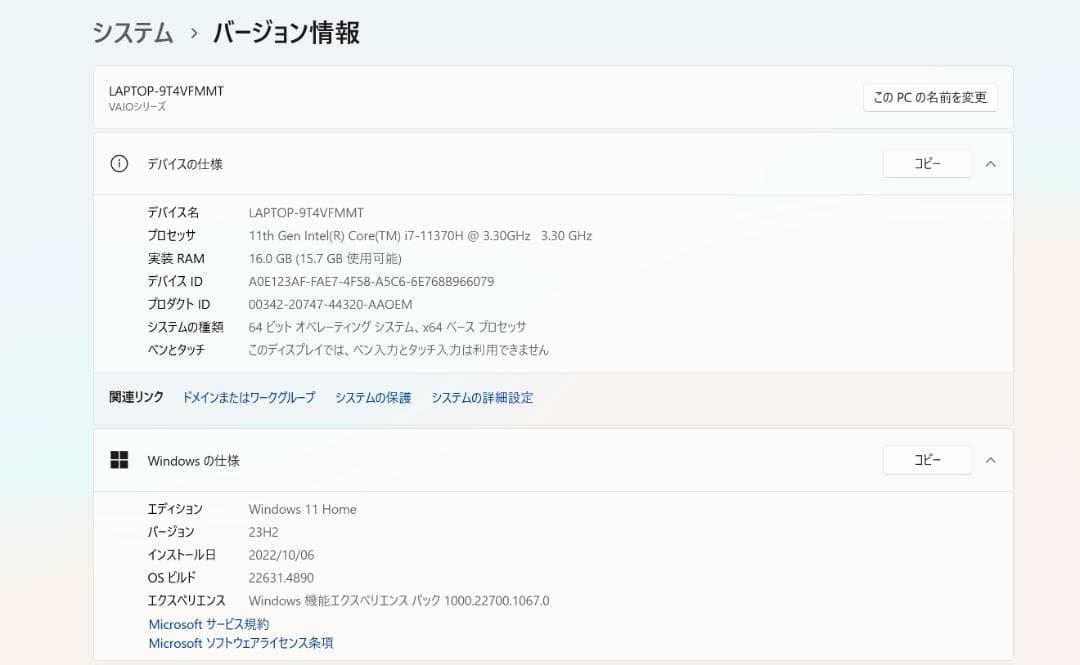Open システムの保護 from related links
The width and height of the screenshot is (1080, 665).
pyautogui.click(x=372, y=397)
